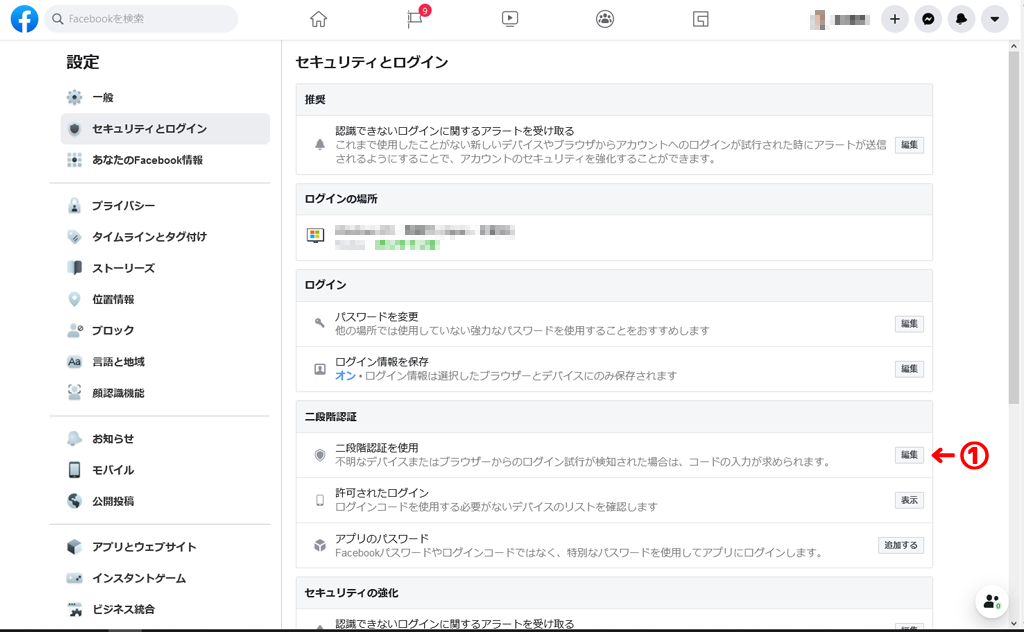Click the plus Create button
1024x632 pixels.
point(895,19)
